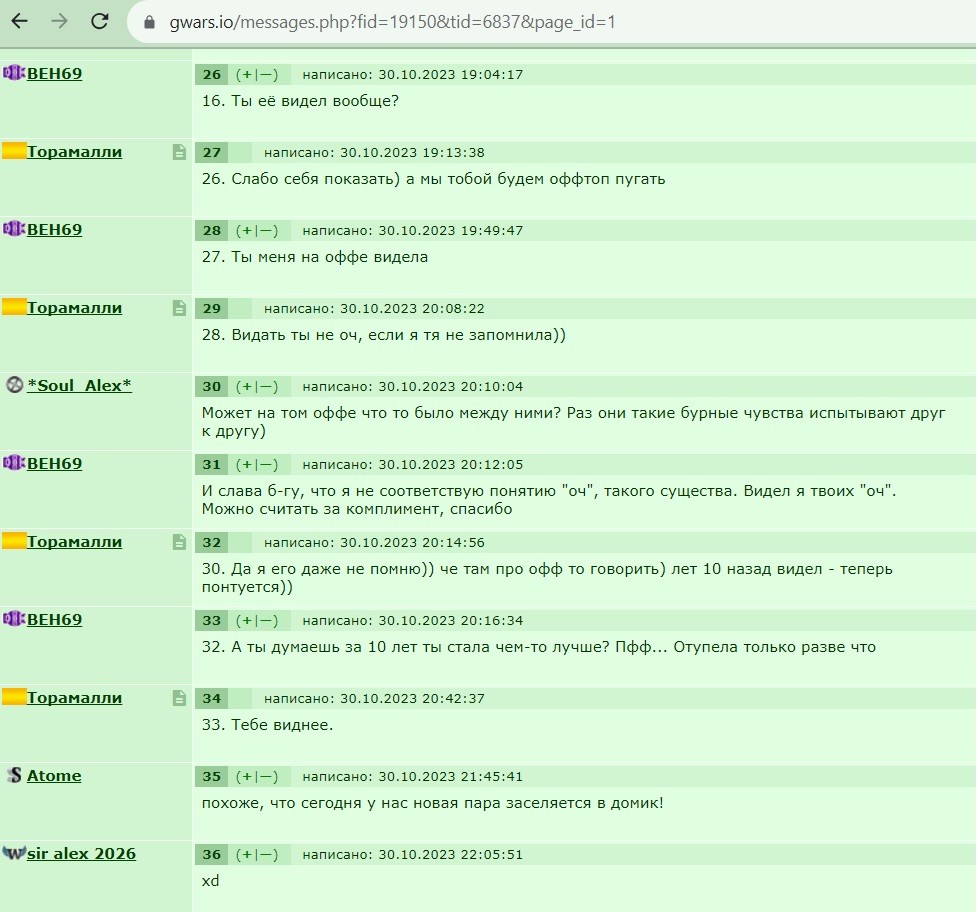Open Торамалли profile link in post 27
The image size is (978, 912).
pyautogui.click(x=74, y=152)
